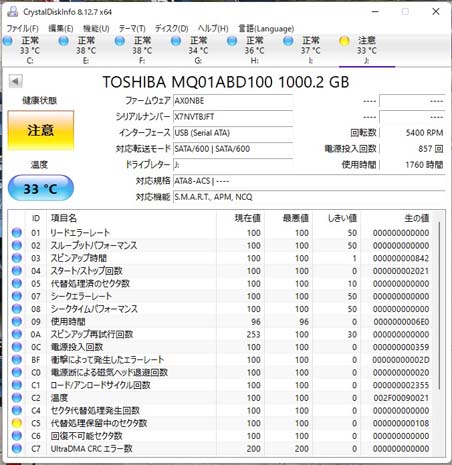Click raw value 002F00090021 in 温度 row
Image resolution: width=452 pixels, height=465 pixels.
tap(401, 398)
